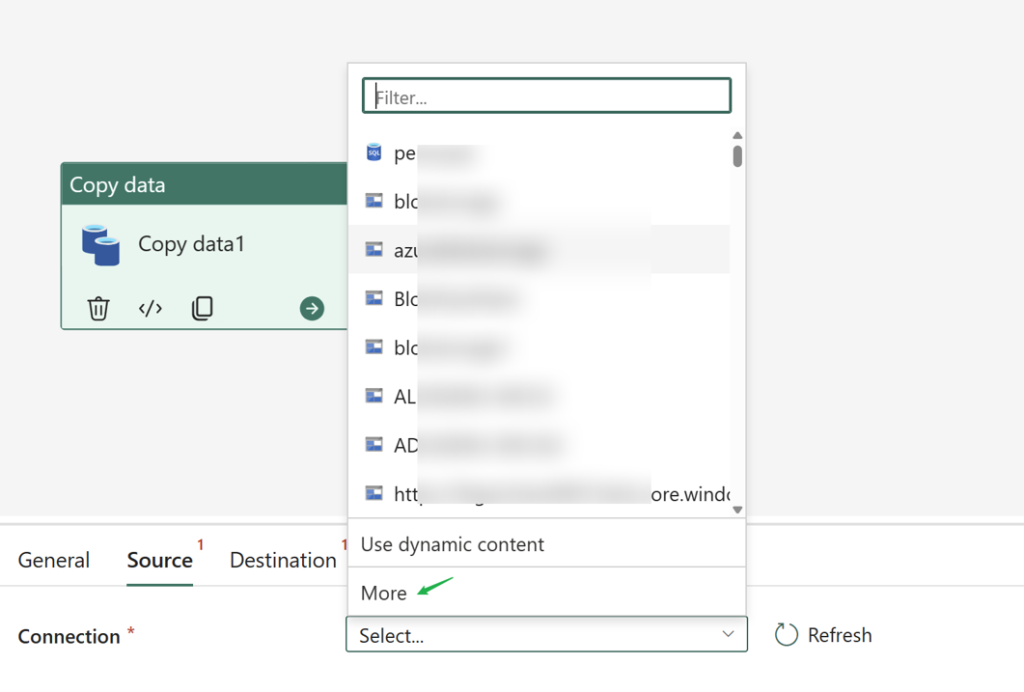Click into the Filter search field
This screenshot has height=692, width=1024.
(547, 96)
